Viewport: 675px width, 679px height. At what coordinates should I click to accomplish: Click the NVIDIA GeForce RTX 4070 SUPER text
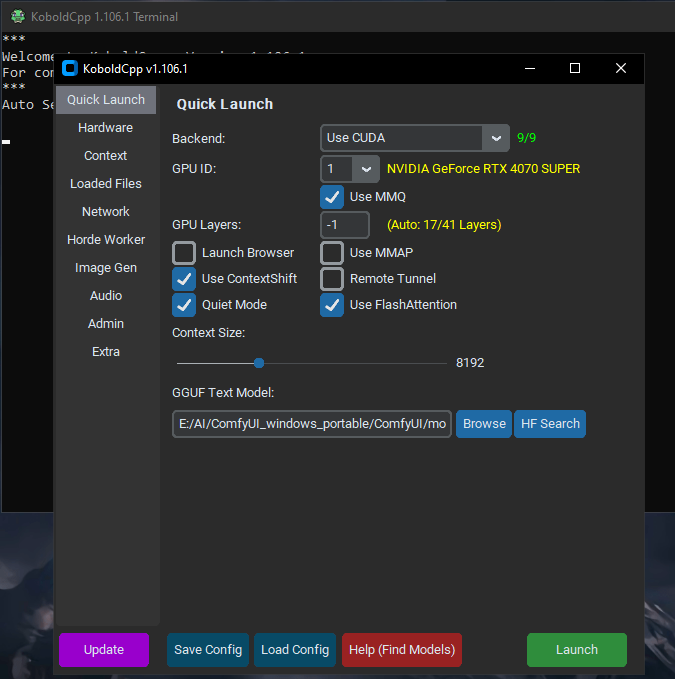click(x=483, y=169)
